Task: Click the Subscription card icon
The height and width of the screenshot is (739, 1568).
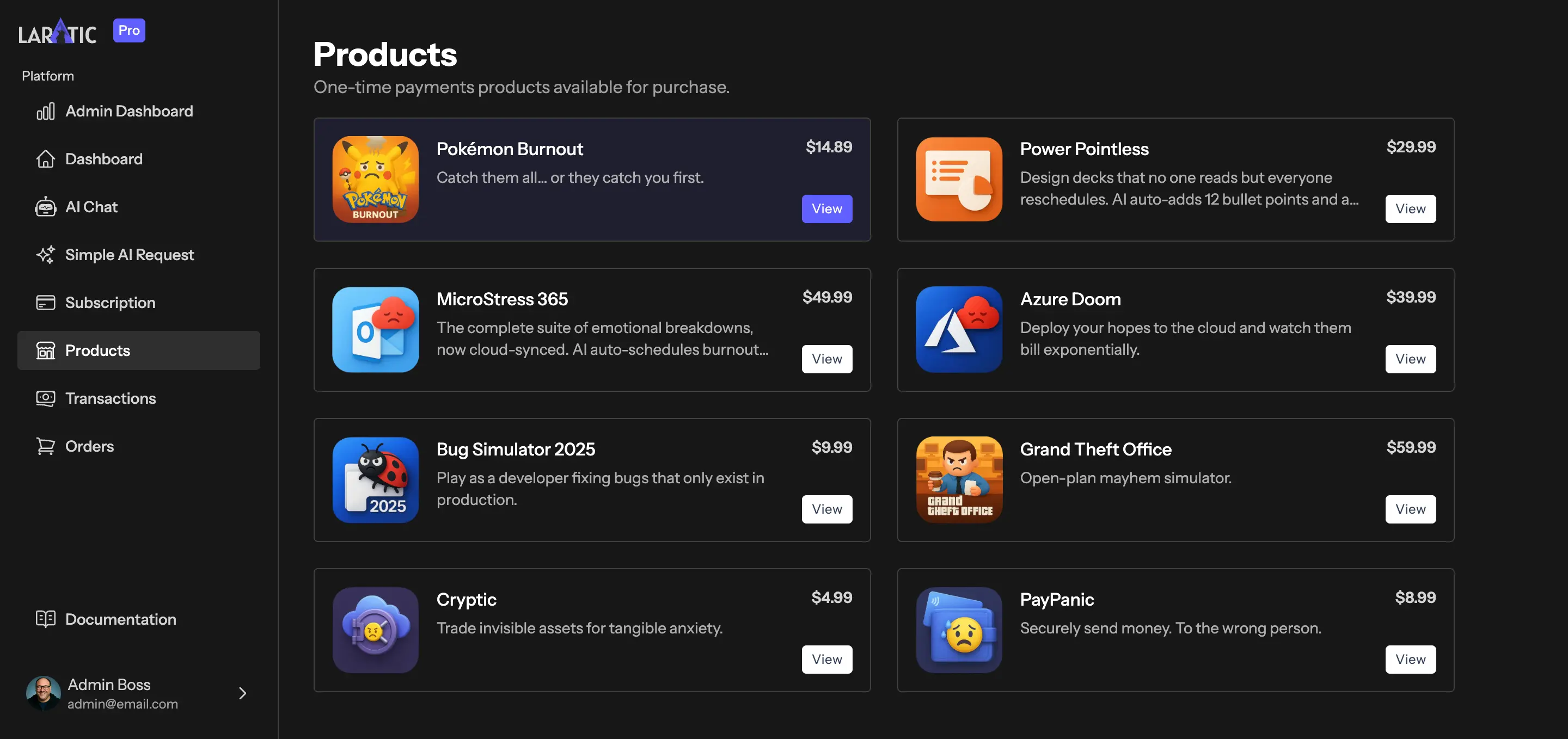Action: pyautogui.click(x=46, y=302)
